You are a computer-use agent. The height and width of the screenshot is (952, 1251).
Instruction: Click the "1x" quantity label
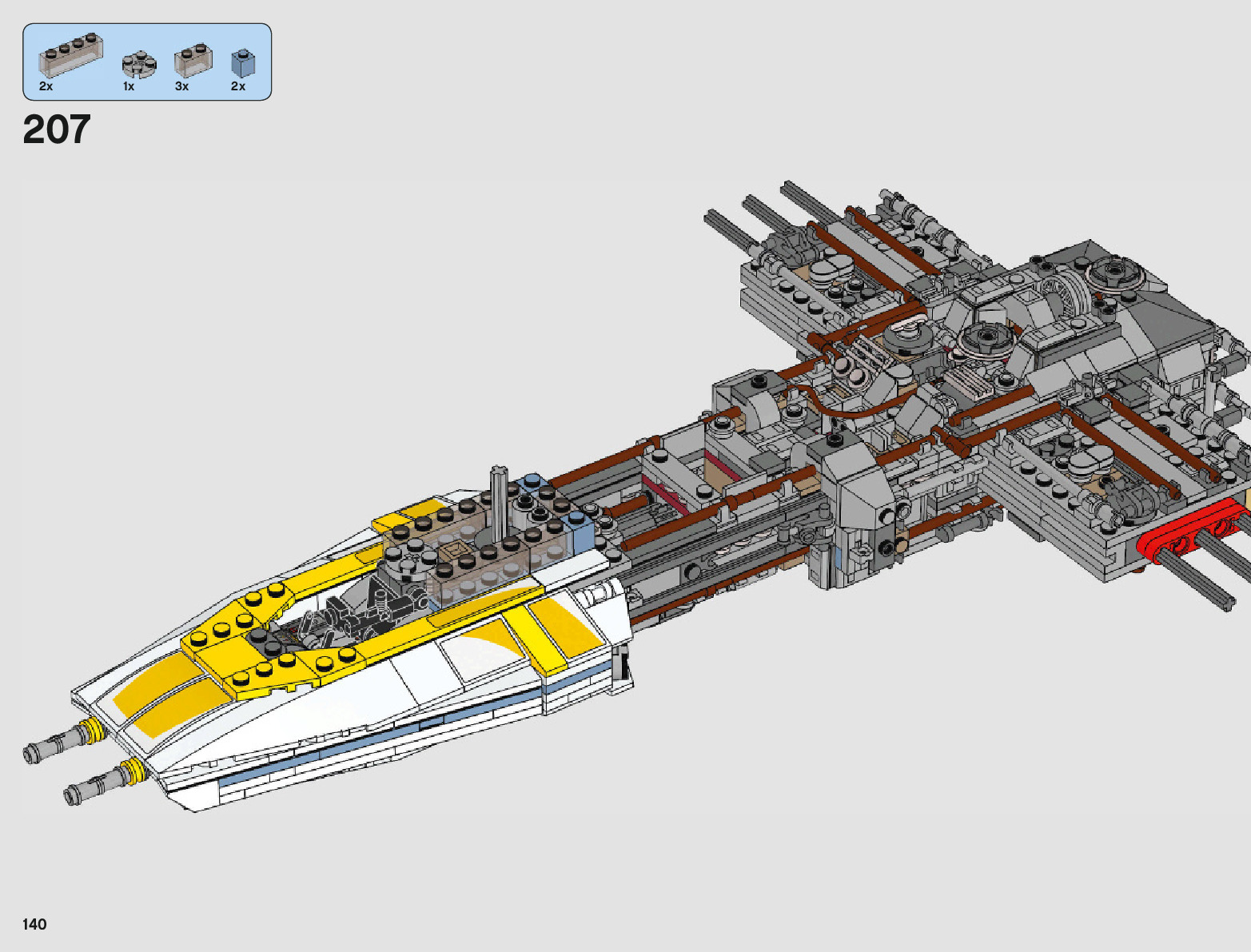pos(129,86)
